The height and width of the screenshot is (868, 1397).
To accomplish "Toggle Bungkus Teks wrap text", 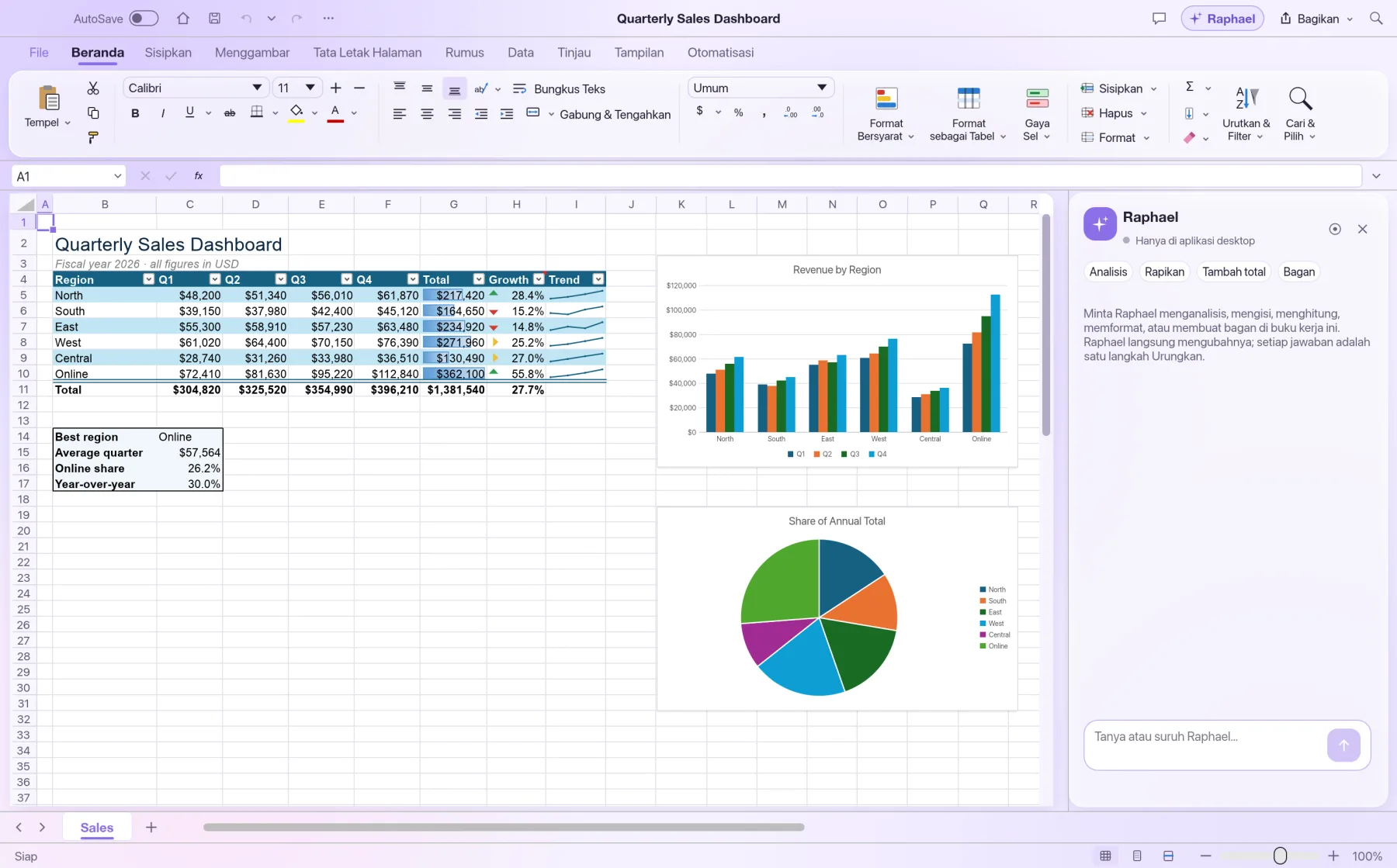I will pyautogui.click(x=559, y=88).
